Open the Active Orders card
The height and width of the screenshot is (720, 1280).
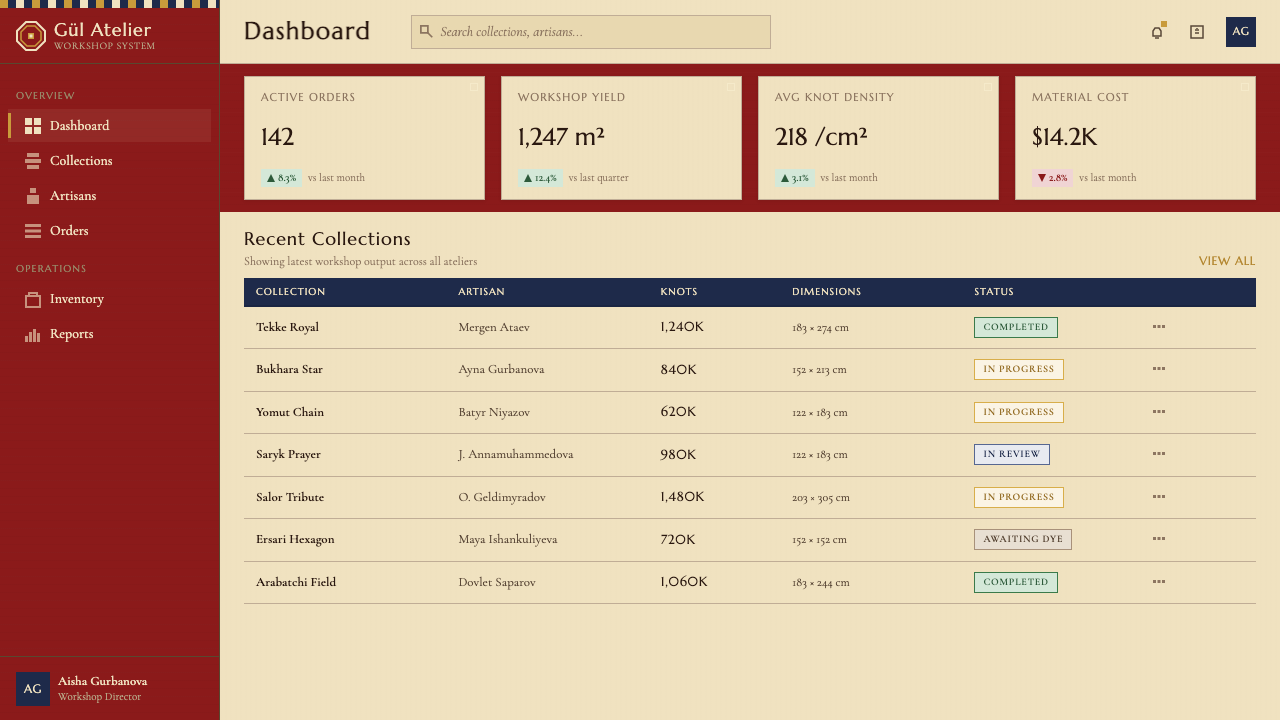[x=364, y=138]
